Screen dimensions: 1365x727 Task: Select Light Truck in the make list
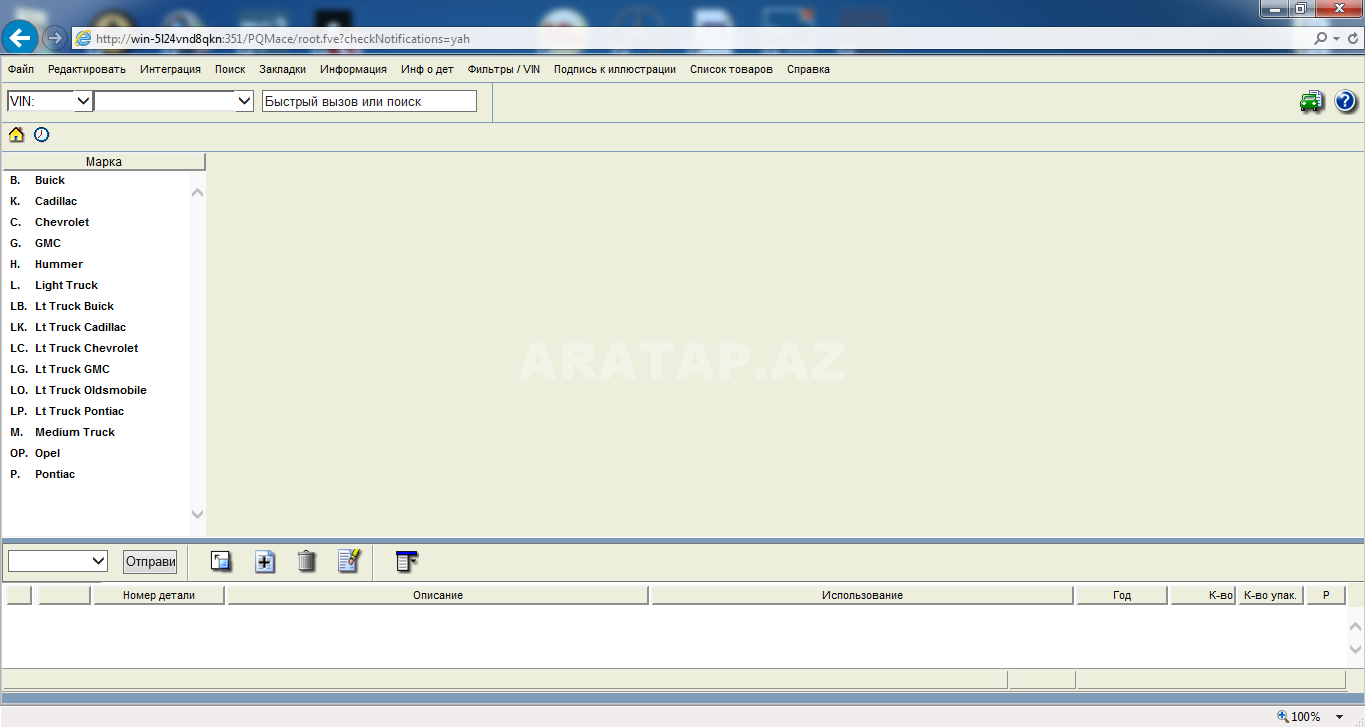(66, 285)
